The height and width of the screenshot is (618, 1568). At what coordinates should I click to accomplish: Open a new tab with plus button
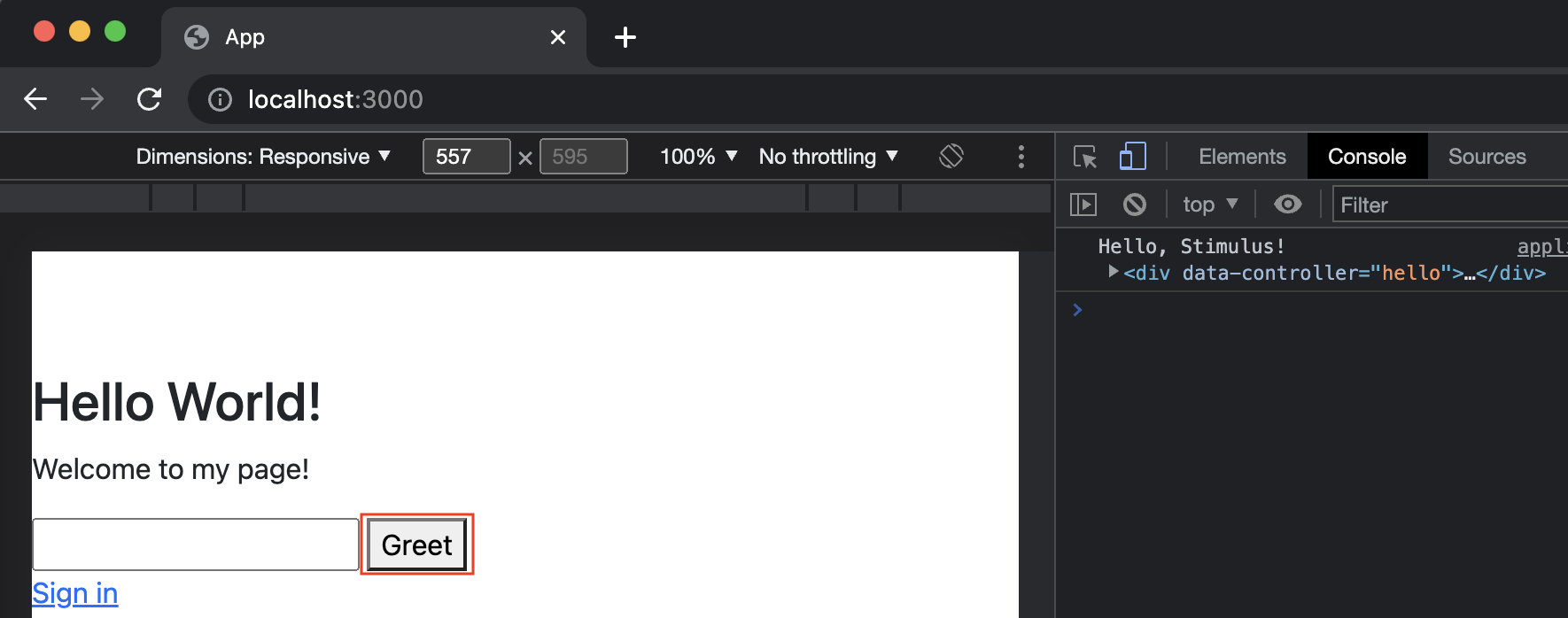625,37
